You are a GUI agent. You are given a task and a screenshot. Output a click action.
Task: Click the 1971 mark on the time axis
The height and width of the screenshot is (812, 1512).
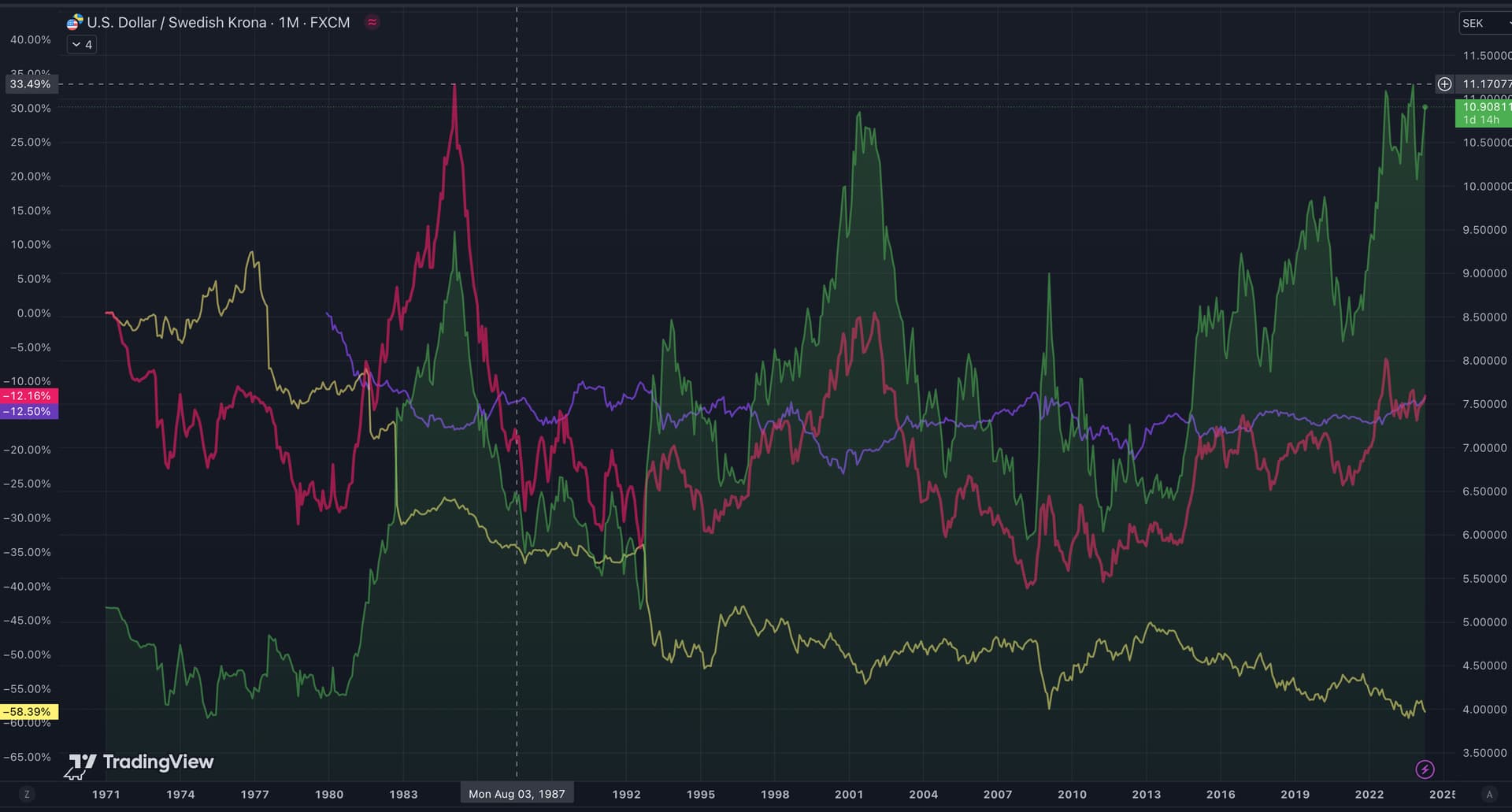(106, 794)
